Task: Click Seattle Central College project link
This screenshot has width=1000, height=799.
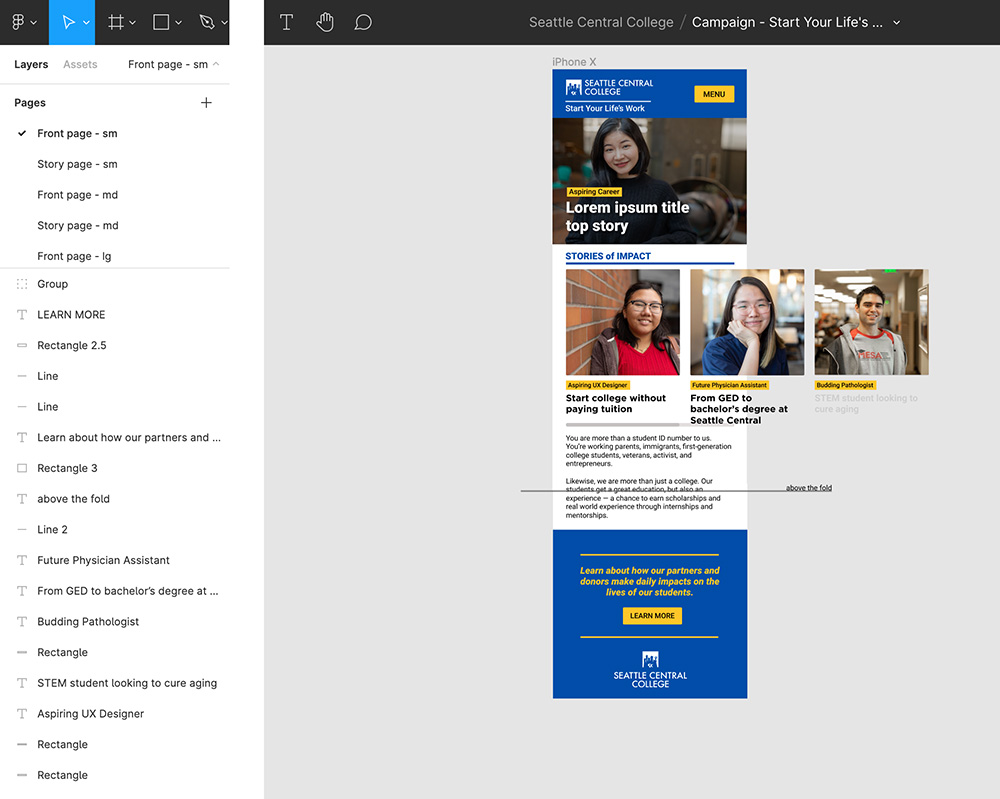Action: (x=601, y=22)
